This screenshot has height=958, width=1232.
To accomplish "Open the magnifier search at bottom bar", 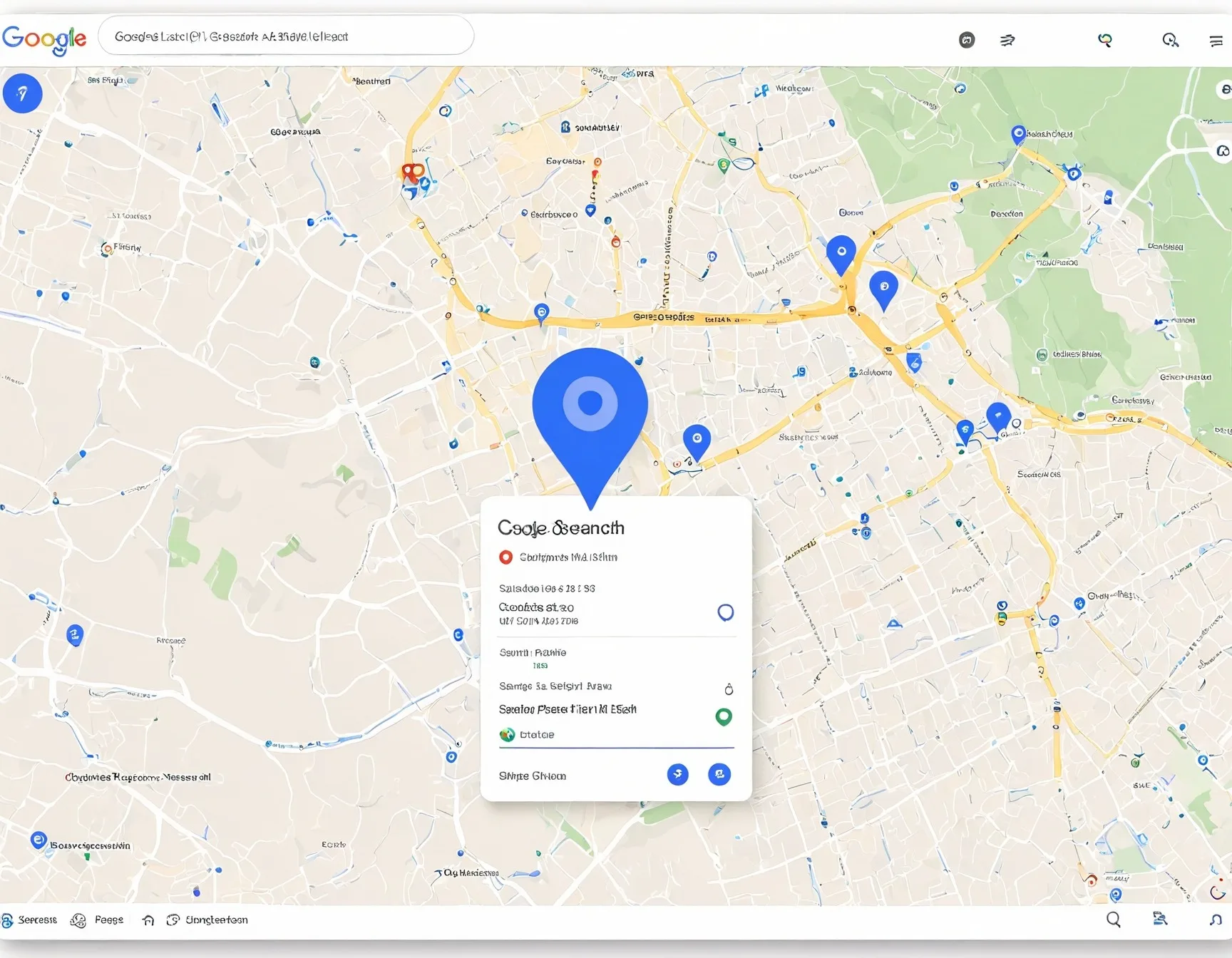I will (x=1114, y=920).
